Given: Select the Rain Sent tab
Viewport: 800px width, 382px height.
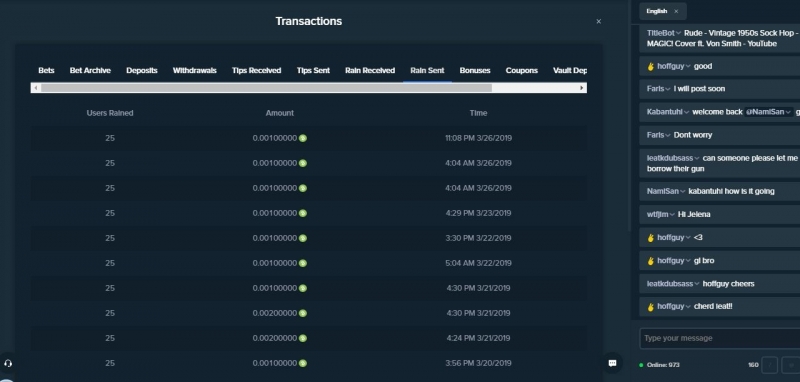Looking at the screenshot, I should coord(427,70).
